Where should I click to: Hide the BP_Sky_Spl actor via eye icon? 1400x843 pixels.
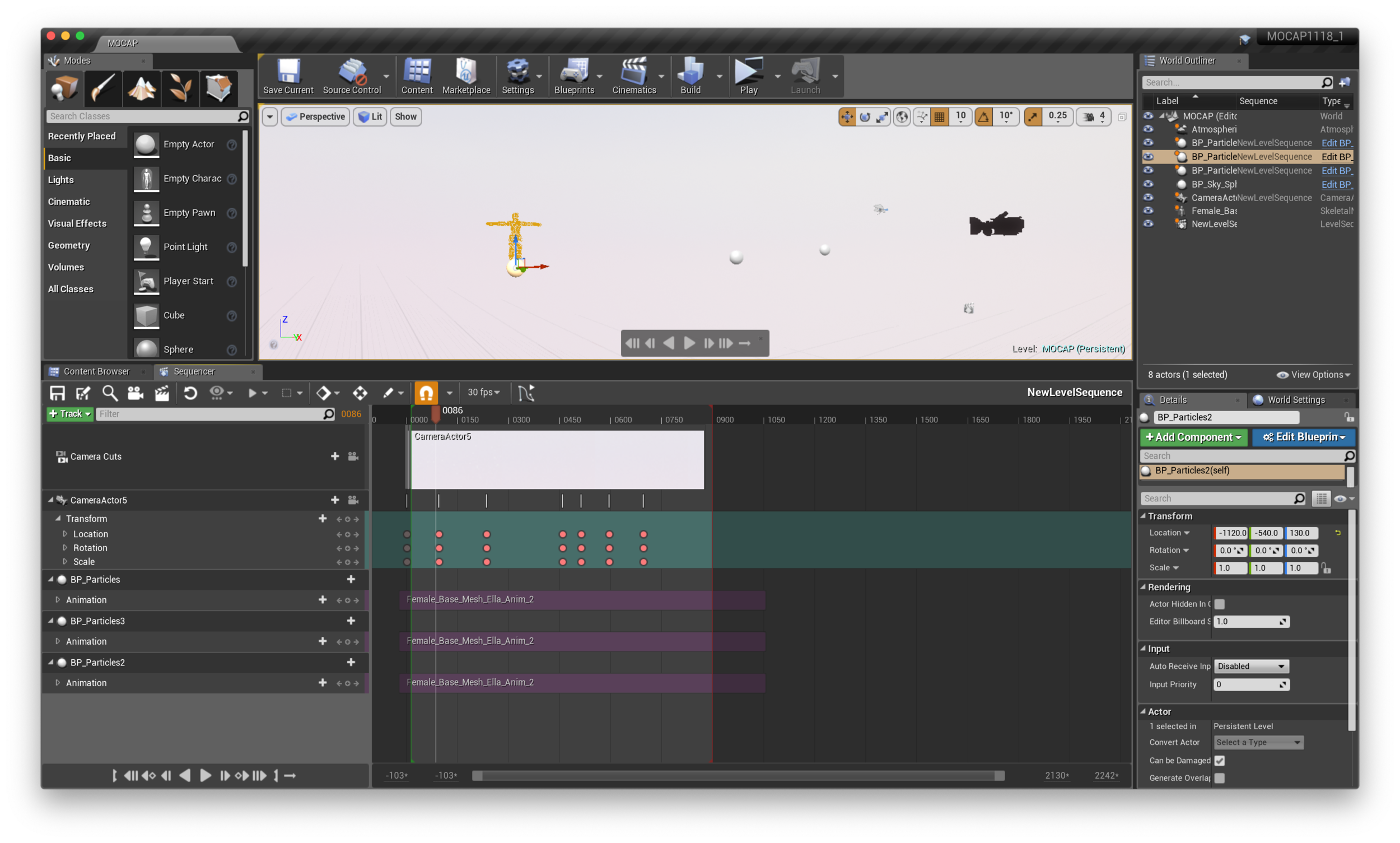tap(1148, 184)
